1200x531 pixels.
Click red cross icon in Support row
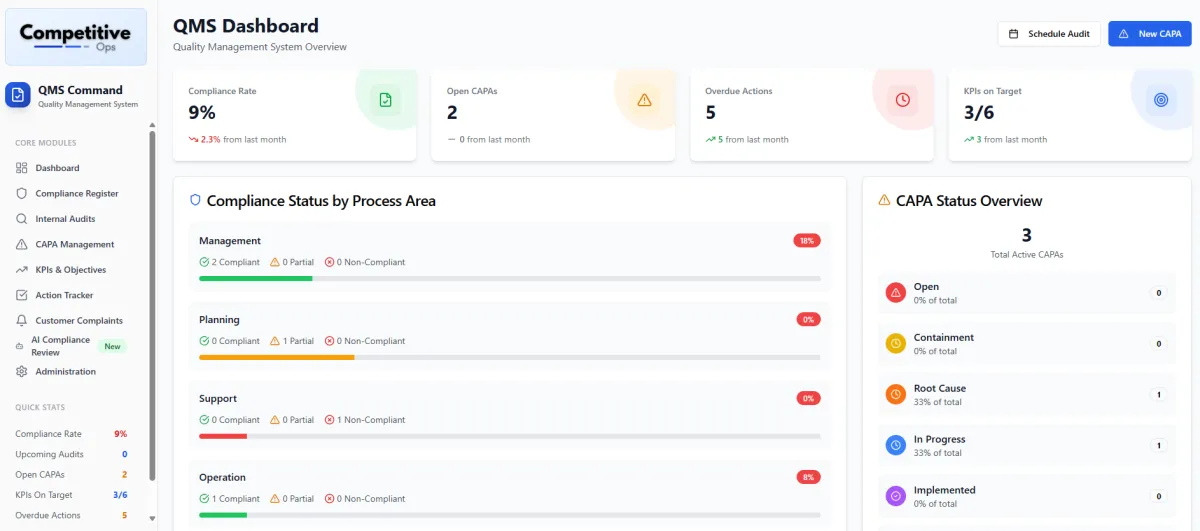[x=330, y=420]
